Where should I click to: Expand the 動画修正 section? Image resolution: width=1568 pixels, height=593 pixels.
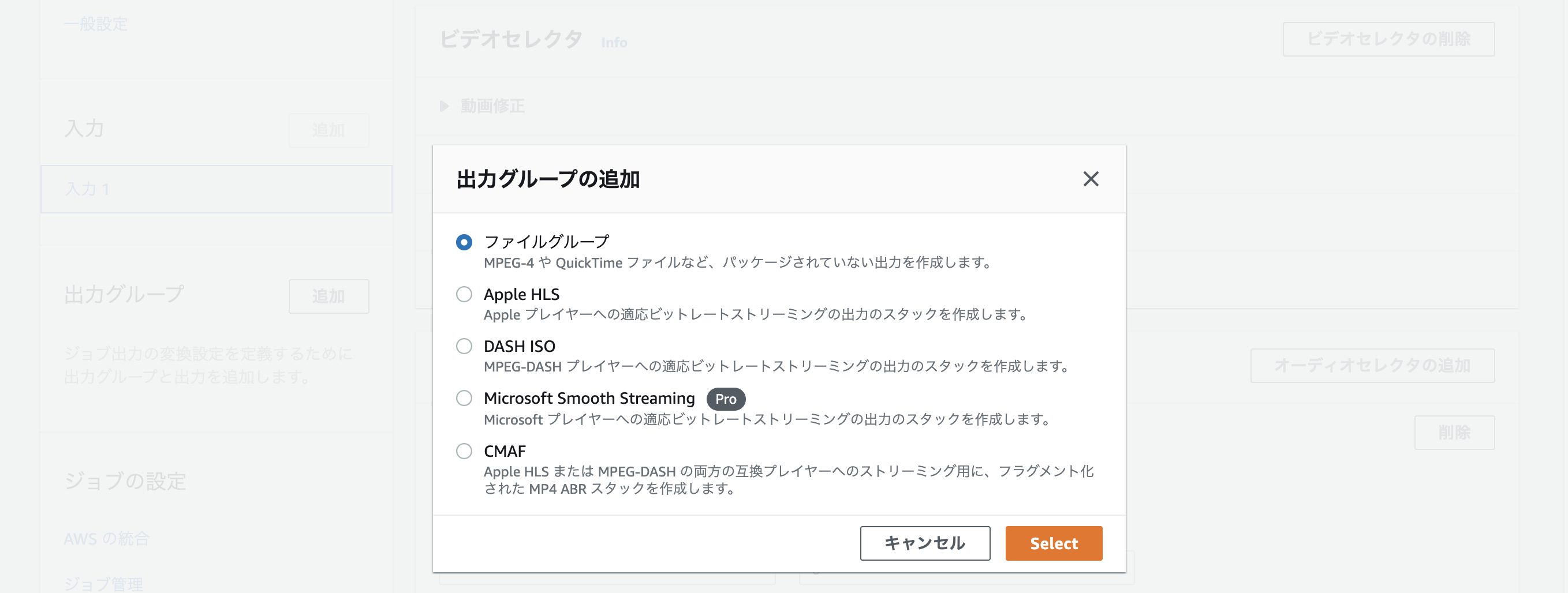pos(481,106)
